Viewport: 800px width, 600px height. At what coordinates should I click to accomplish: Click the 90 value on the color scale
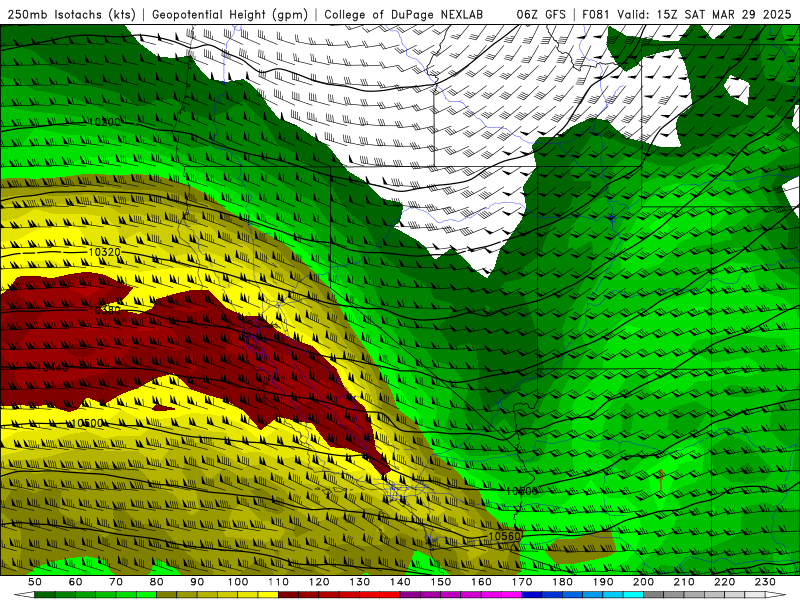tap(197, 582)
